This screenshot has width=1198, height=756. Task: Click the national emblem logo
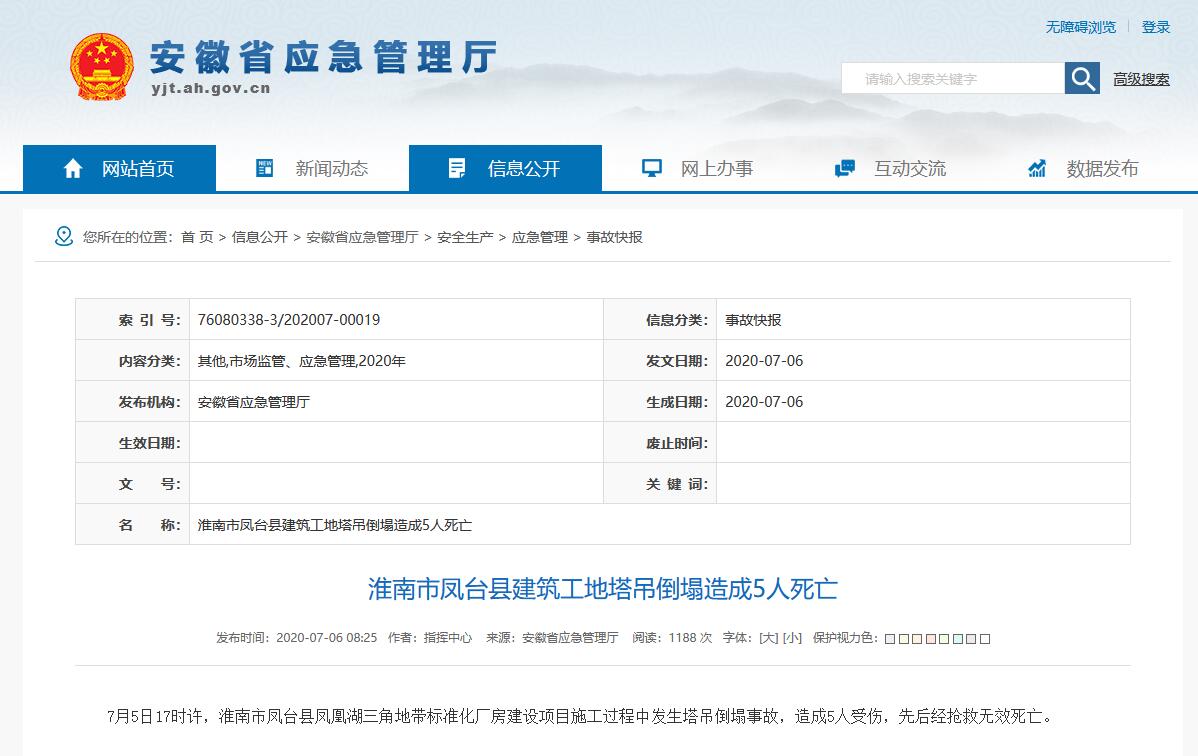[x=101, y=66]
